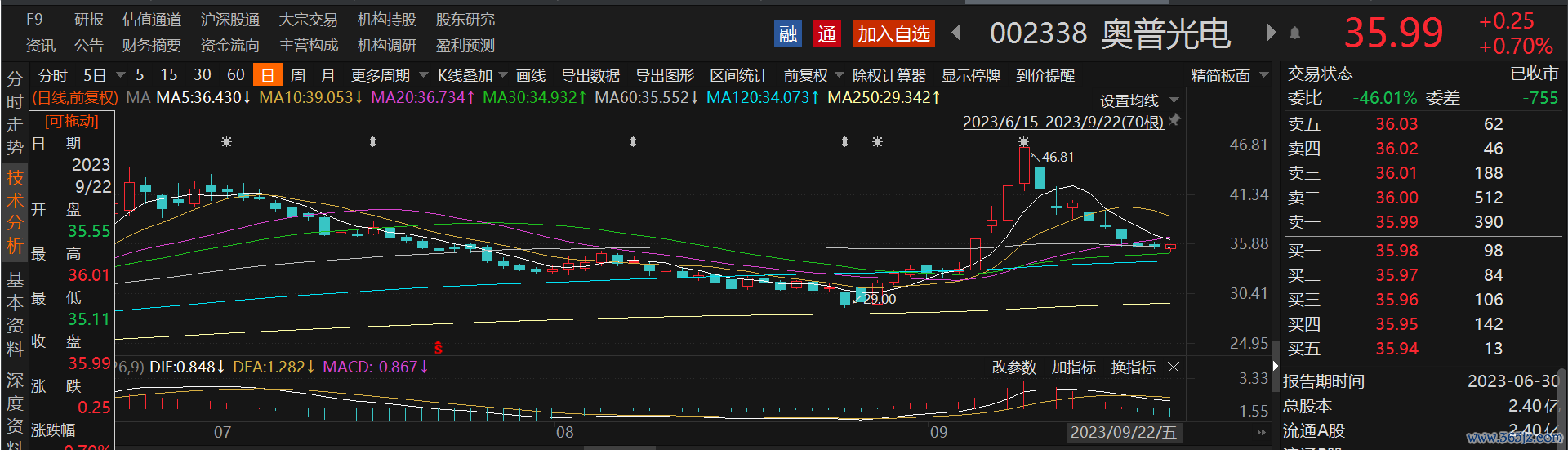Open the 精简板面 layout dropdown
Image resolution: width=1568 pixels, height=450 pixels.
coord(1264,75)
